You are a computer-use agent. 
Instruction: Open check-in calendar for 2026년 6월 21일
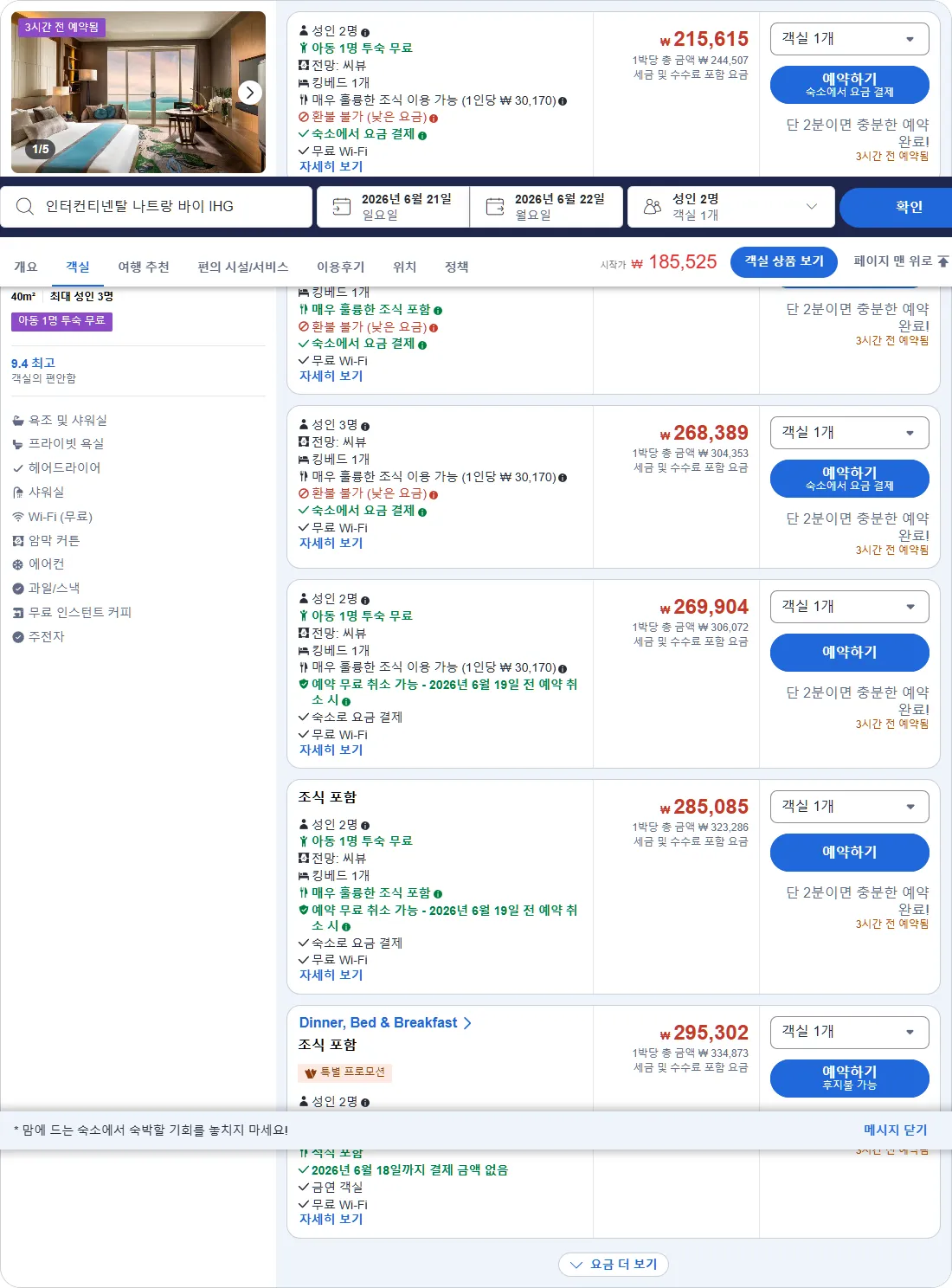pos(393,207)
